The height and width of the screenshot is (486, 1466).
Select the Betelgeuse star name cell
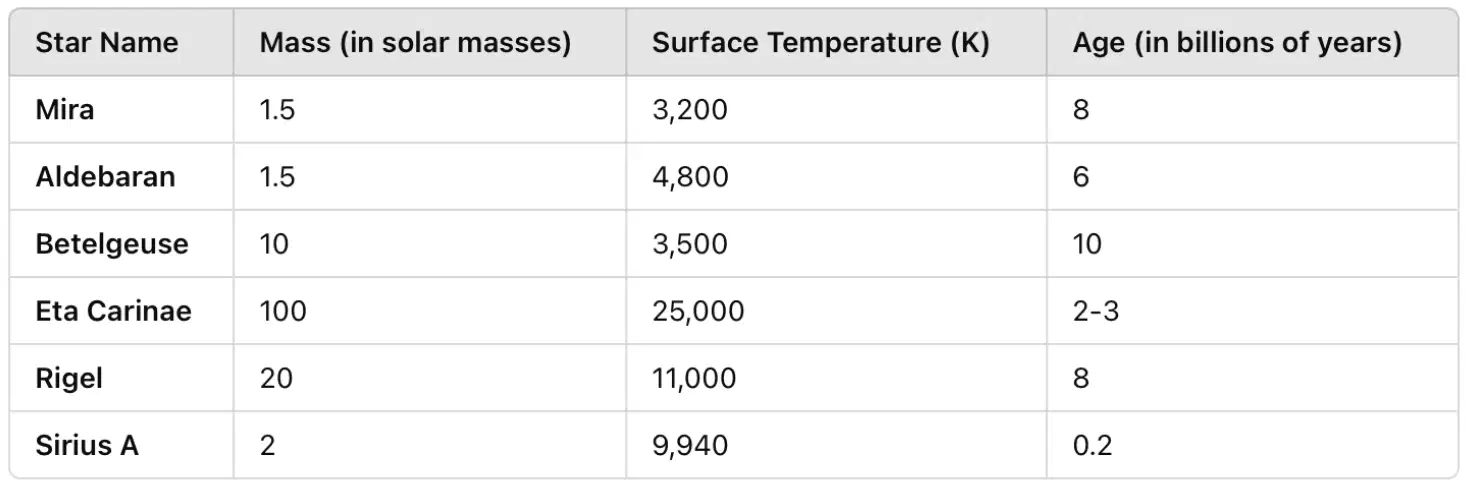point(112,244)
